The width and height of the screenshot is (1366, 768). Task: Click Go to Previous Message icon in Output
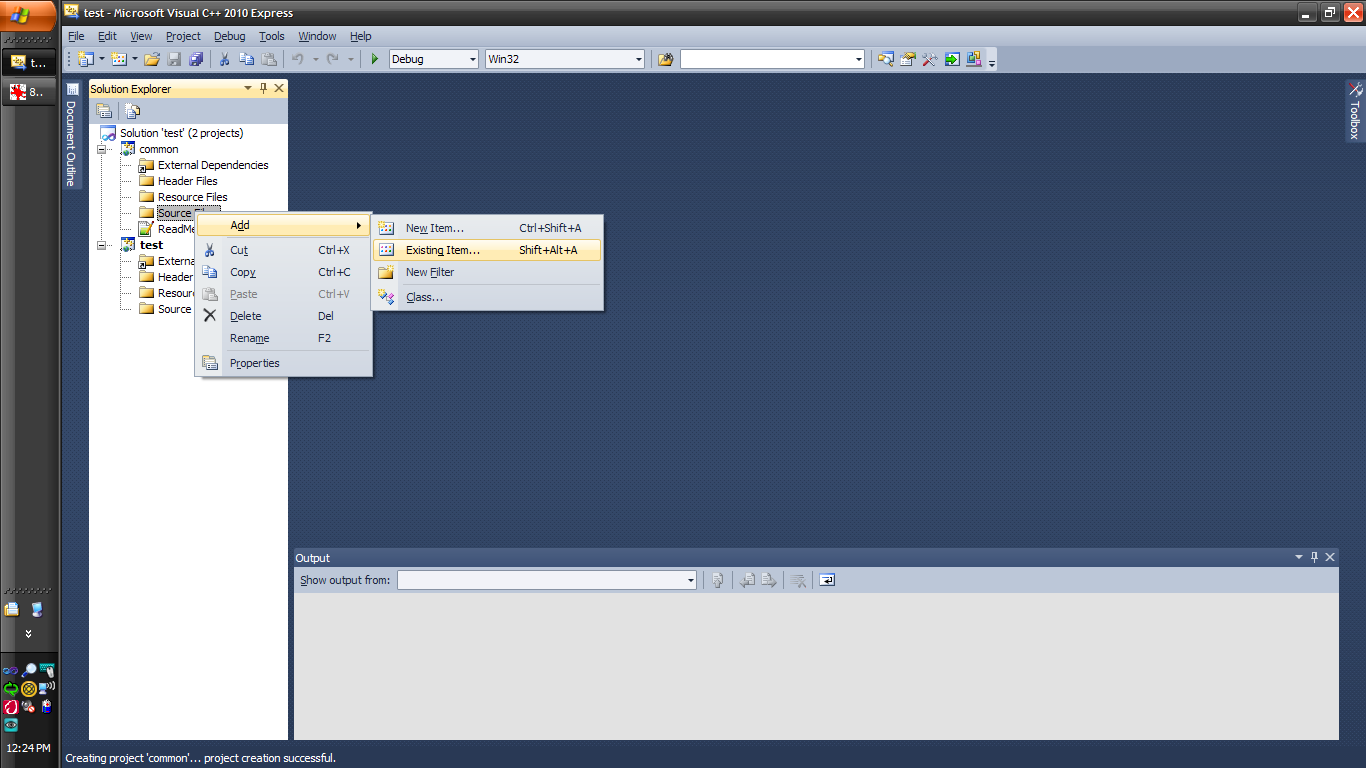pos(747,580)
